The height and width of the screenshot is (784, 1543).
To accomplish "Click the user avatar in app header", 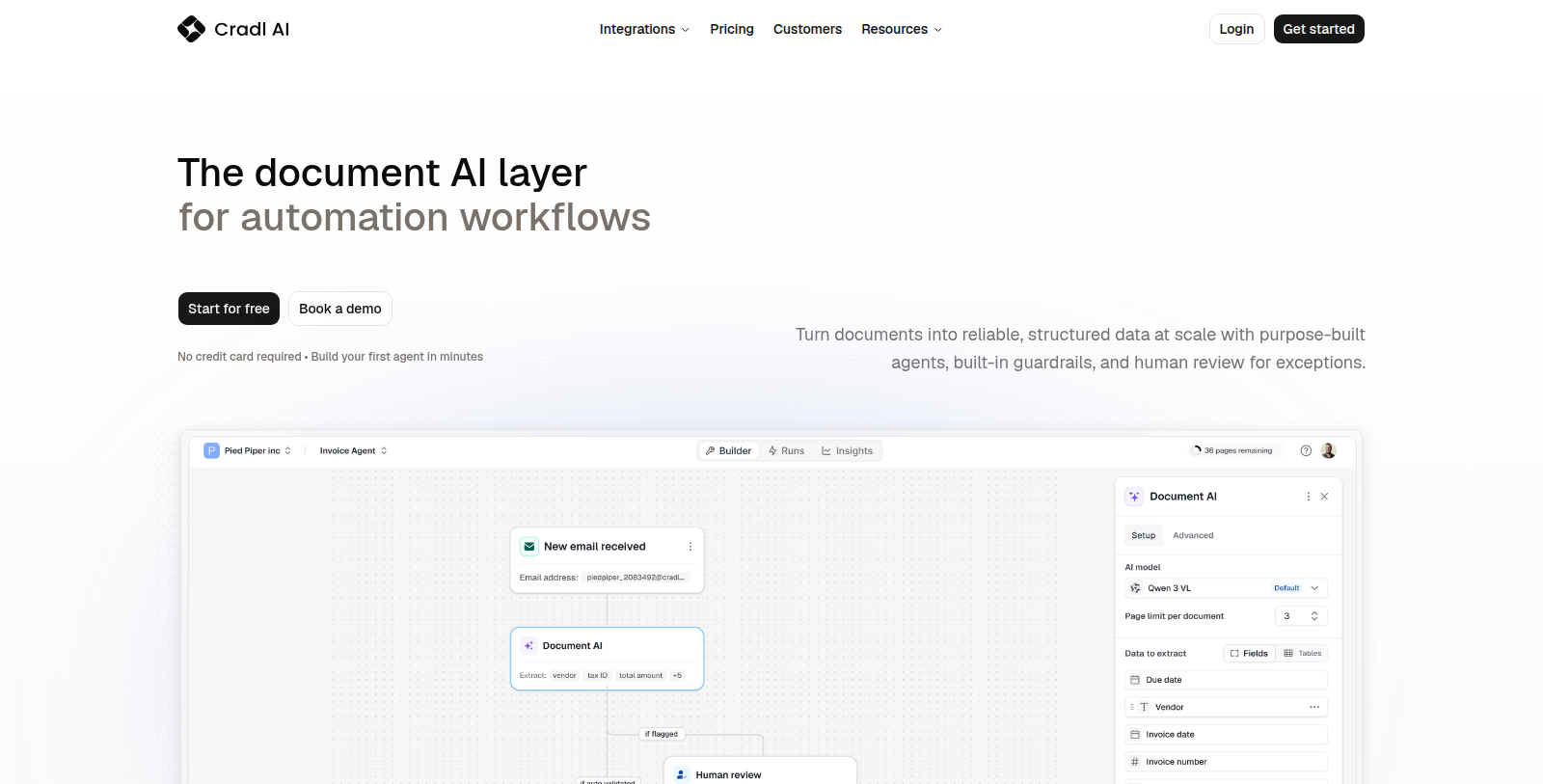I will [x=1328, y=450].
